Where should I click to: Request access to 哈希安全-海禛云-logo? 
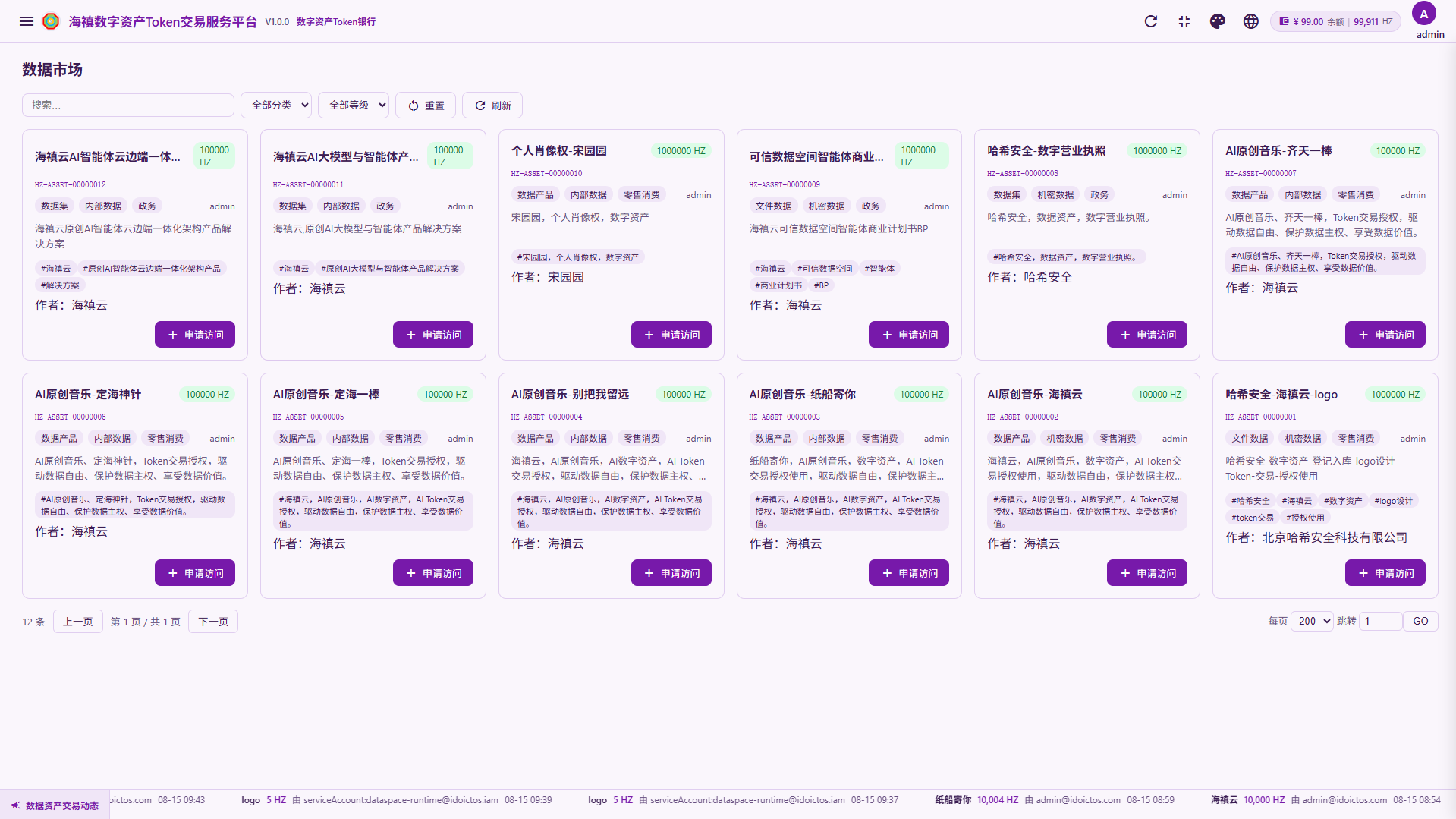pos(1385,573)
